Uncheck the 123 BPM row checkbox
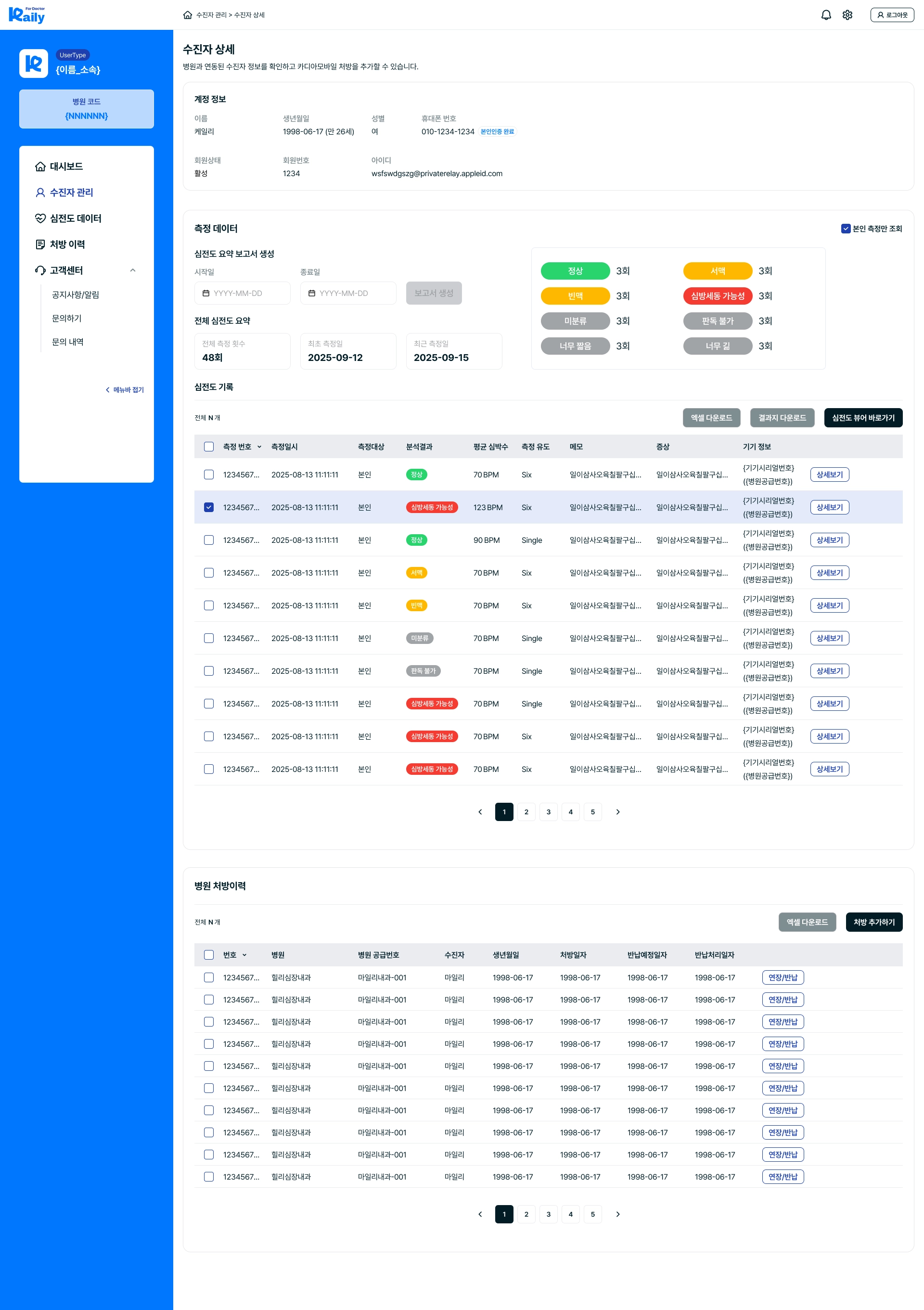Image resolution: width=924 pixels, height=1310 pixels. pos(209,507)
